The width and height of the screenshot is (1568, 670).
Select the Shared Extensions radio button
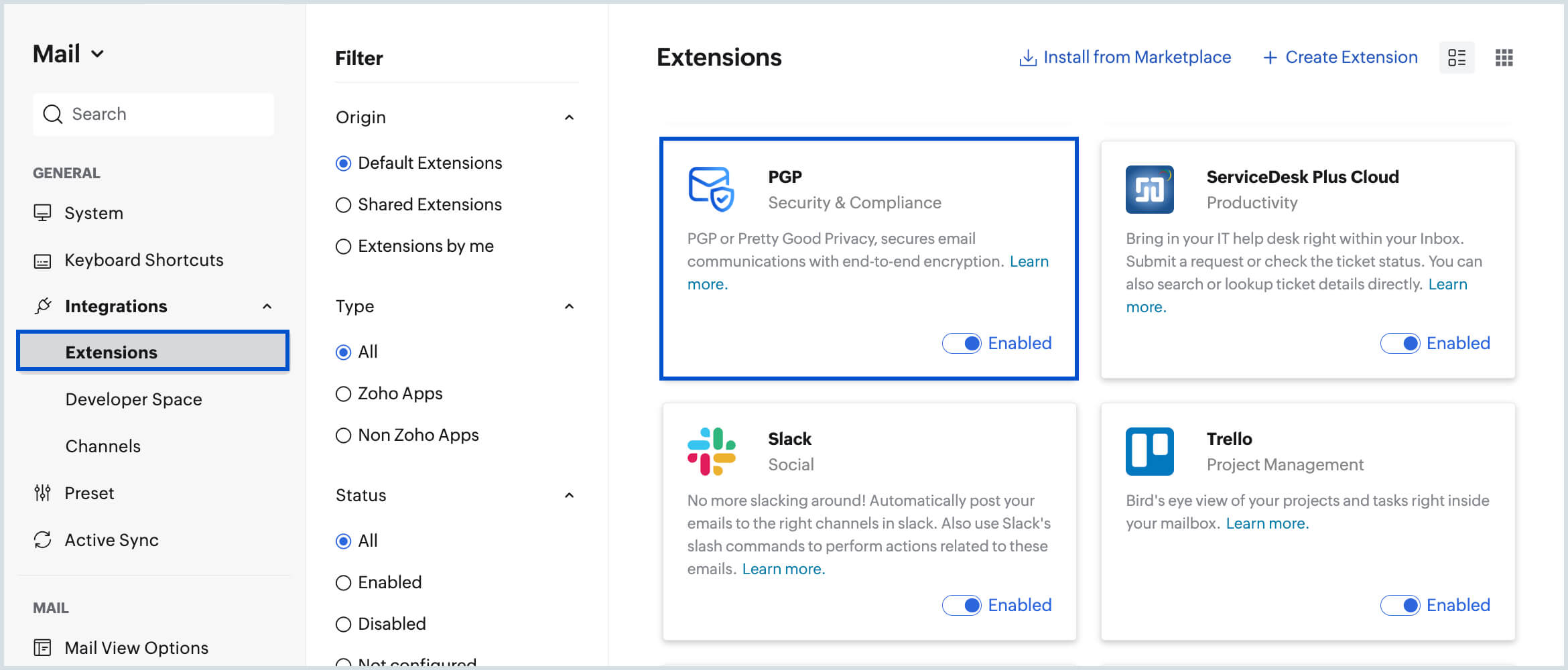(344, 204)
